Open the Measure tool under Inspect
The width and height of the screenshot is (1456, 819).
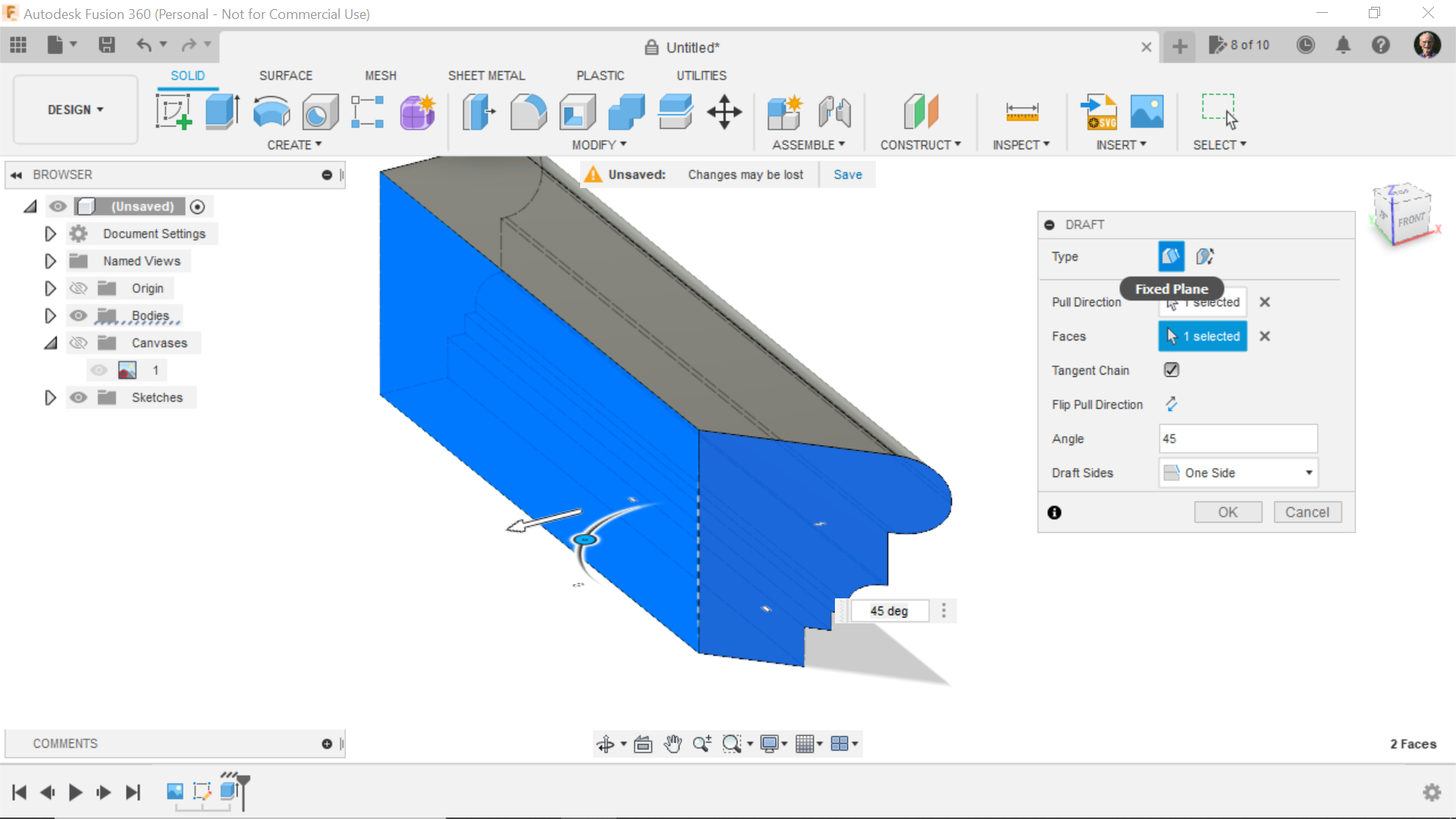tap(1021, 112)
